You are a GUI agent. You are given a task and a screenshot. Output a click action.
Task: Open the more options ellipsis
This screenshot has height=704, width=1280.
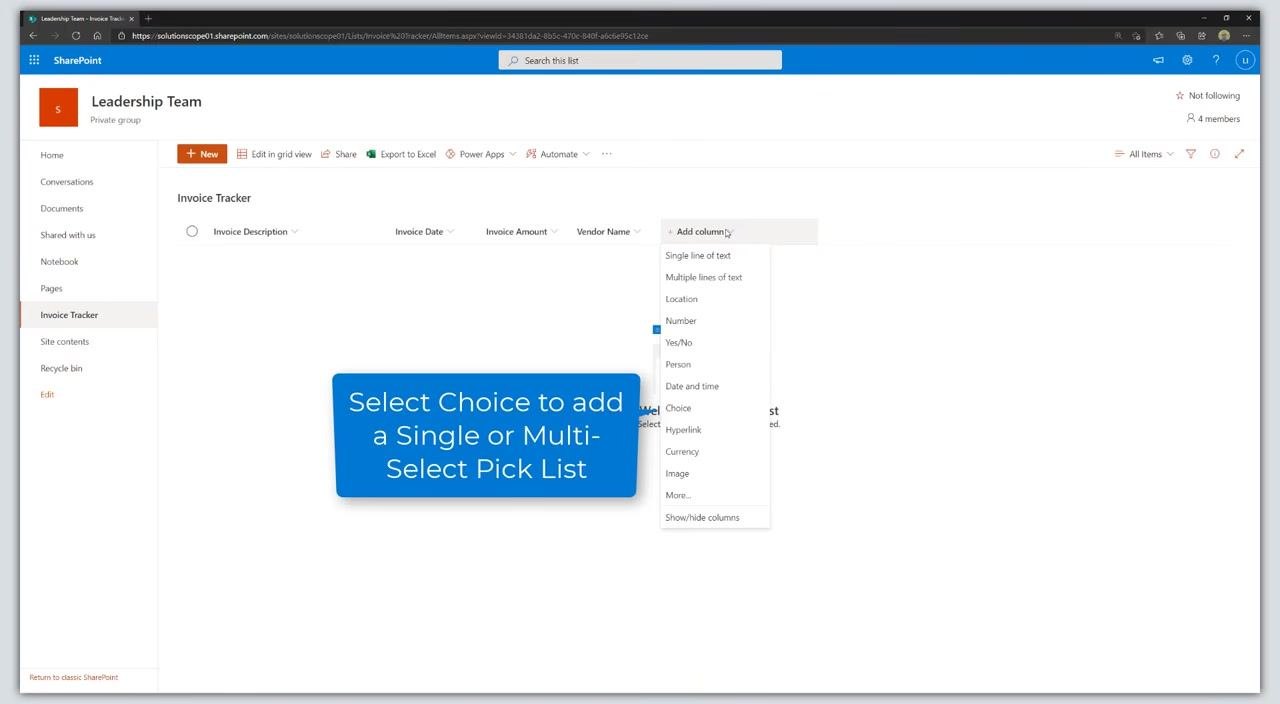[x=606, y=154]
